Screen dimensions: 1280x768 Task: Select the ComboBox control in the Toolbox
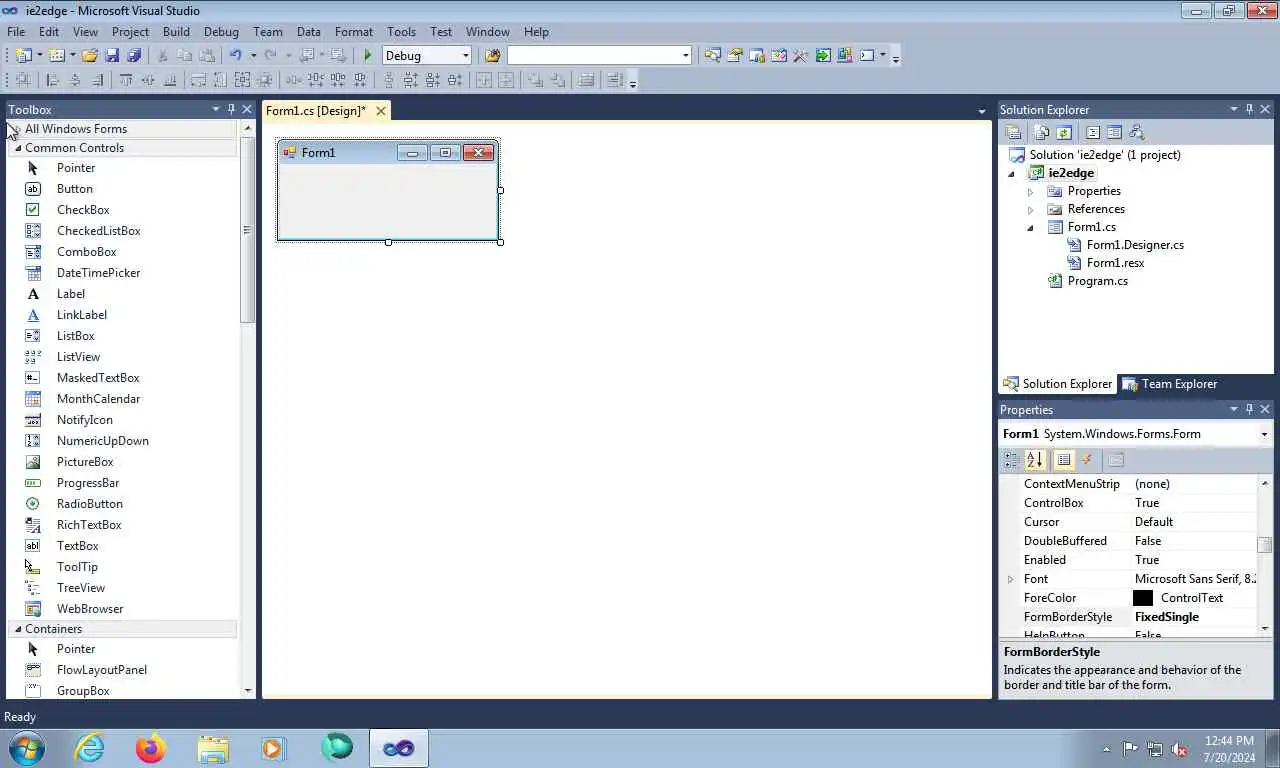pos(86,252)
